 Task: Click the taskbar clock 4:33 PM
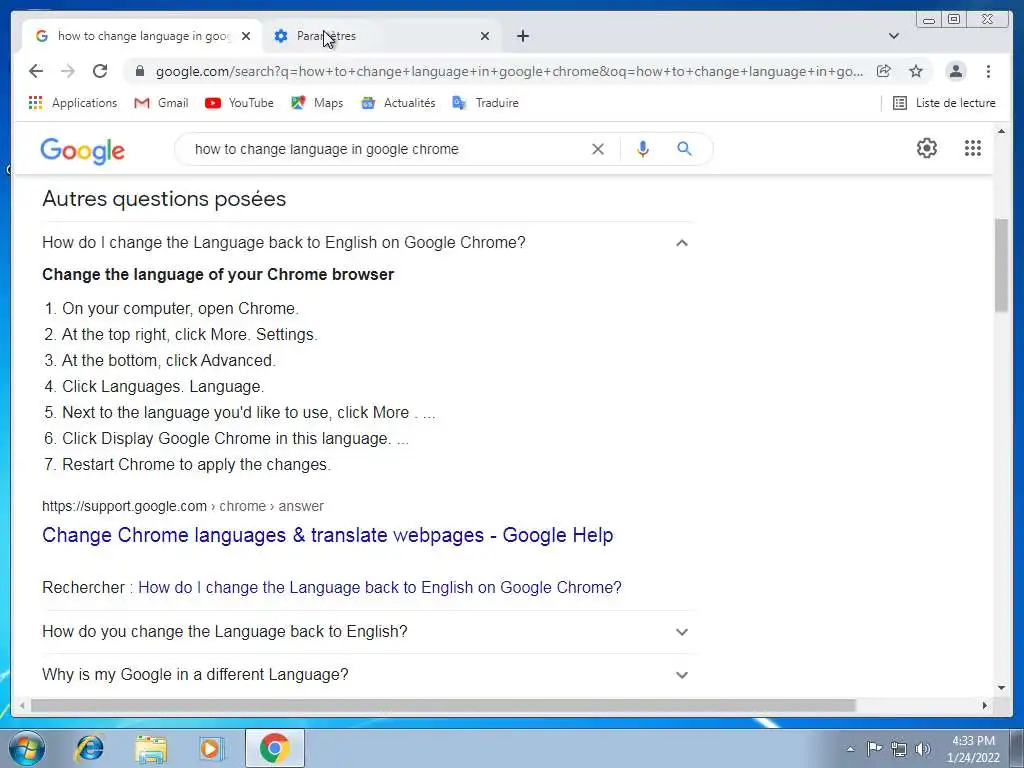pos(973,749)
